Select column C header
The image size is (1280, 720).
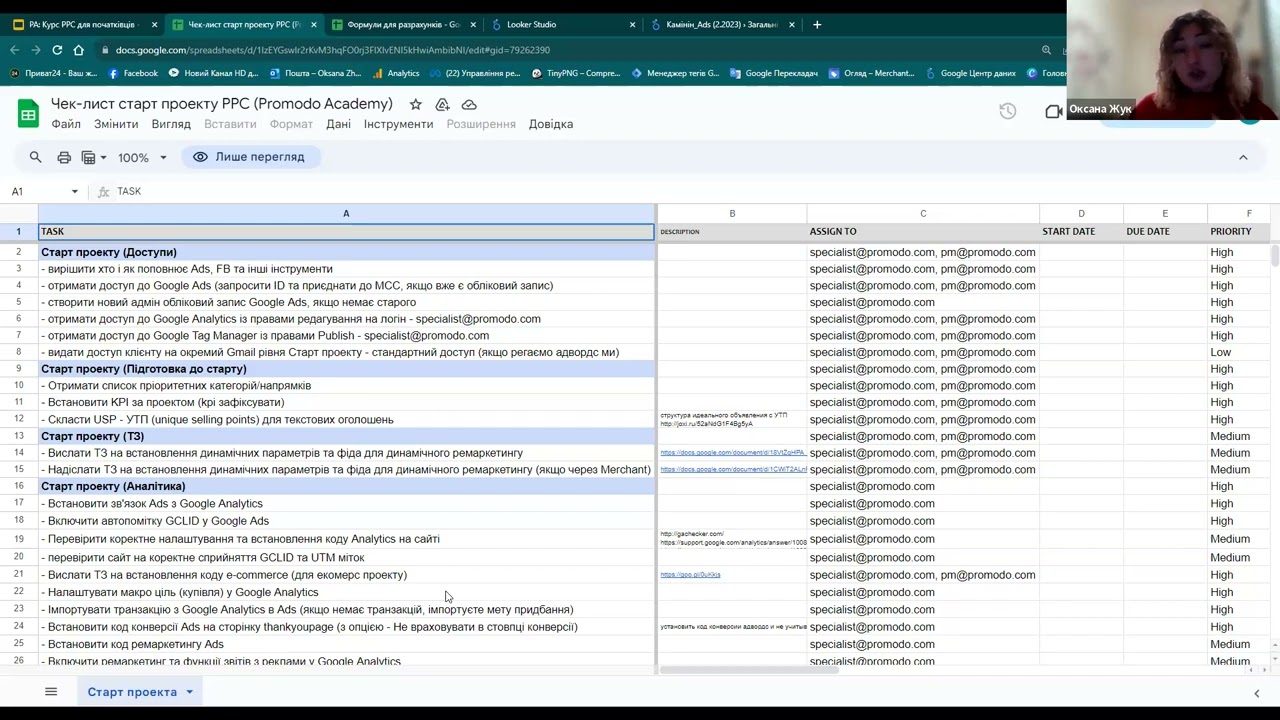tap(923, 213)
